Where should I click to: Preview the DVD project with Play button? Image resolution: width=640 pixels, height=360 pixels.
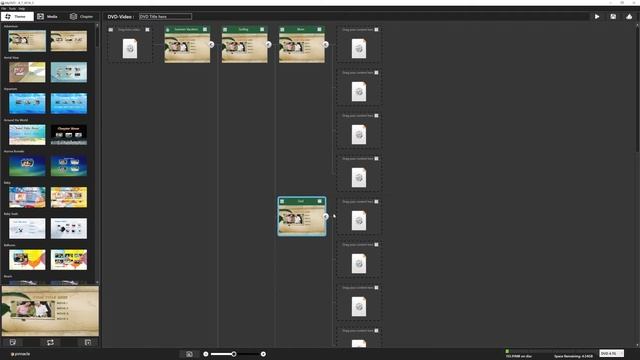coord(597,17)
